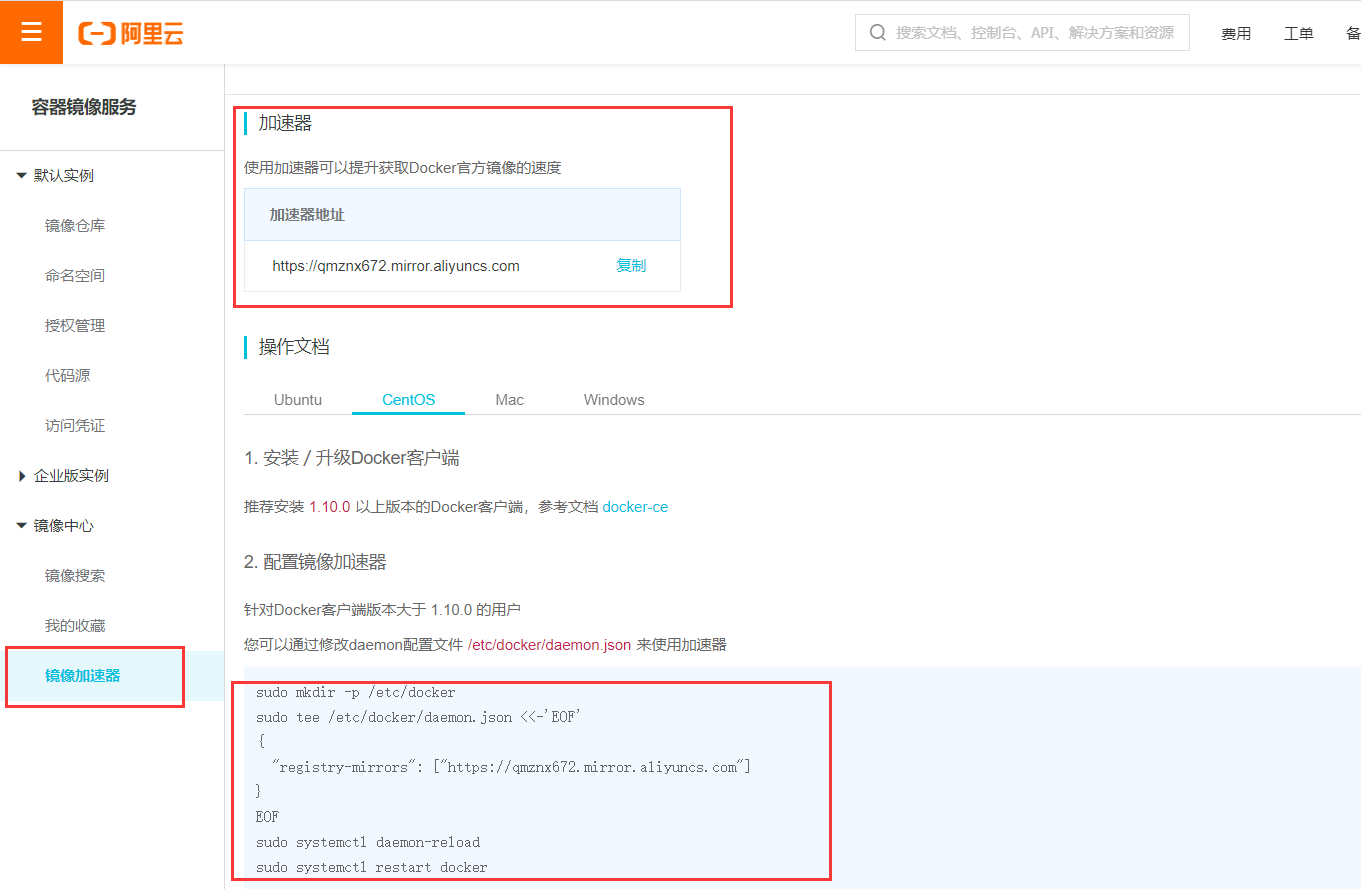Open 代码源 in the sidebar
Image resolution: width=1361 pixels, height=889 pixels.
tap(67, 376)
